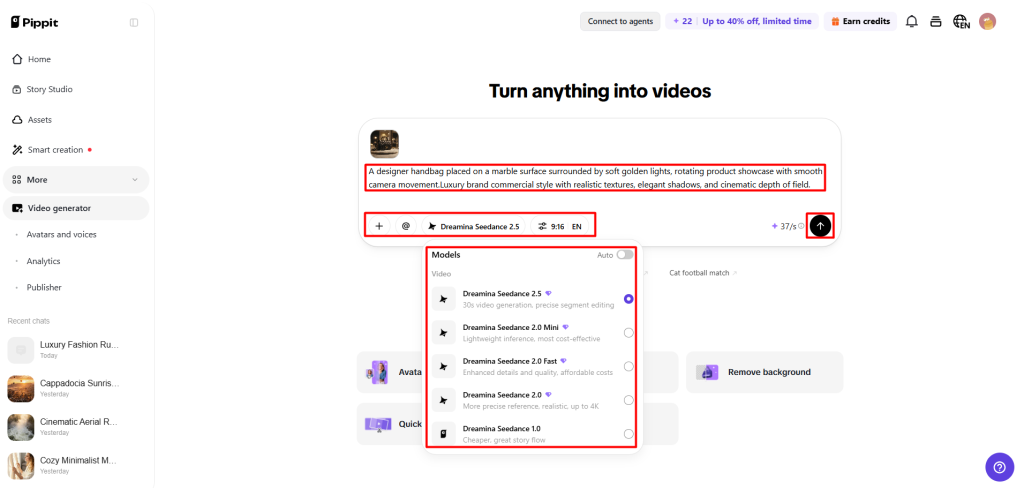Viewport: 1024px width, 488px height.
Task: Expand the More menu
Action: [76, 180]
